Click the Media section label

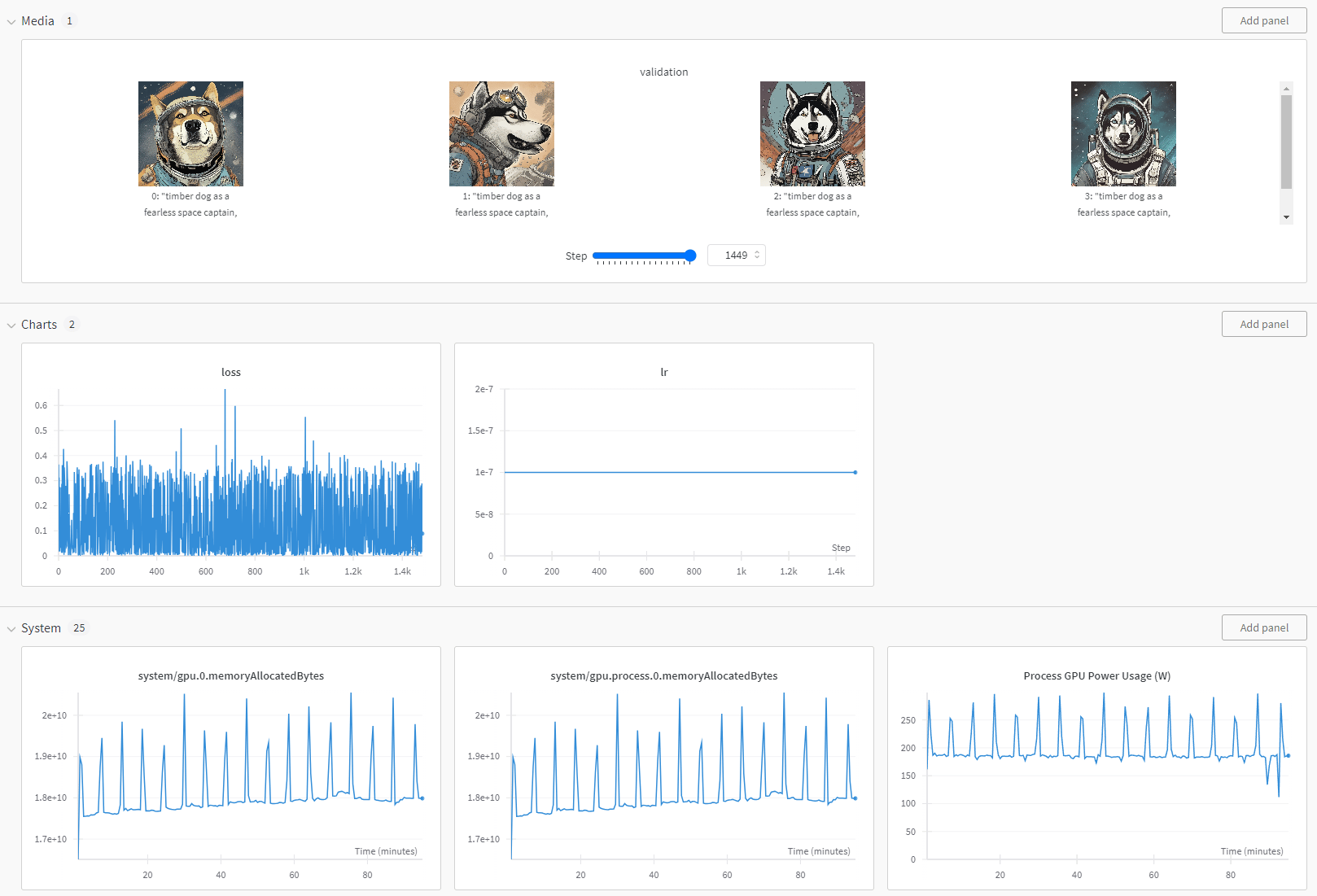[37, 21]
